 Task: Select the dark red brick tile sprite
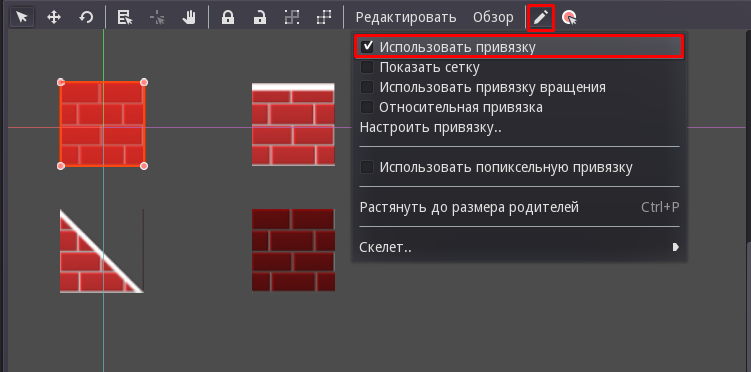[294, 250]
